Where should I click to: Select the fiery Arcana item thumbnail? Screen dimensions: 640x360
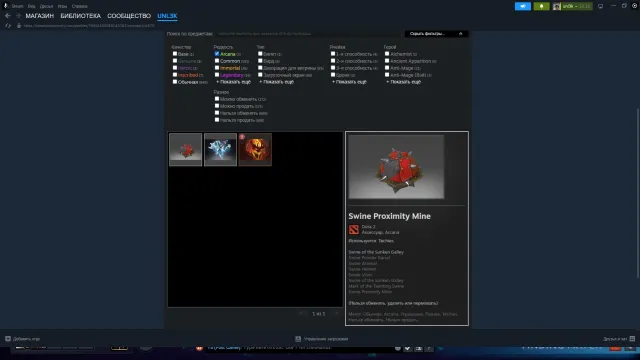(x=255, y=149)
